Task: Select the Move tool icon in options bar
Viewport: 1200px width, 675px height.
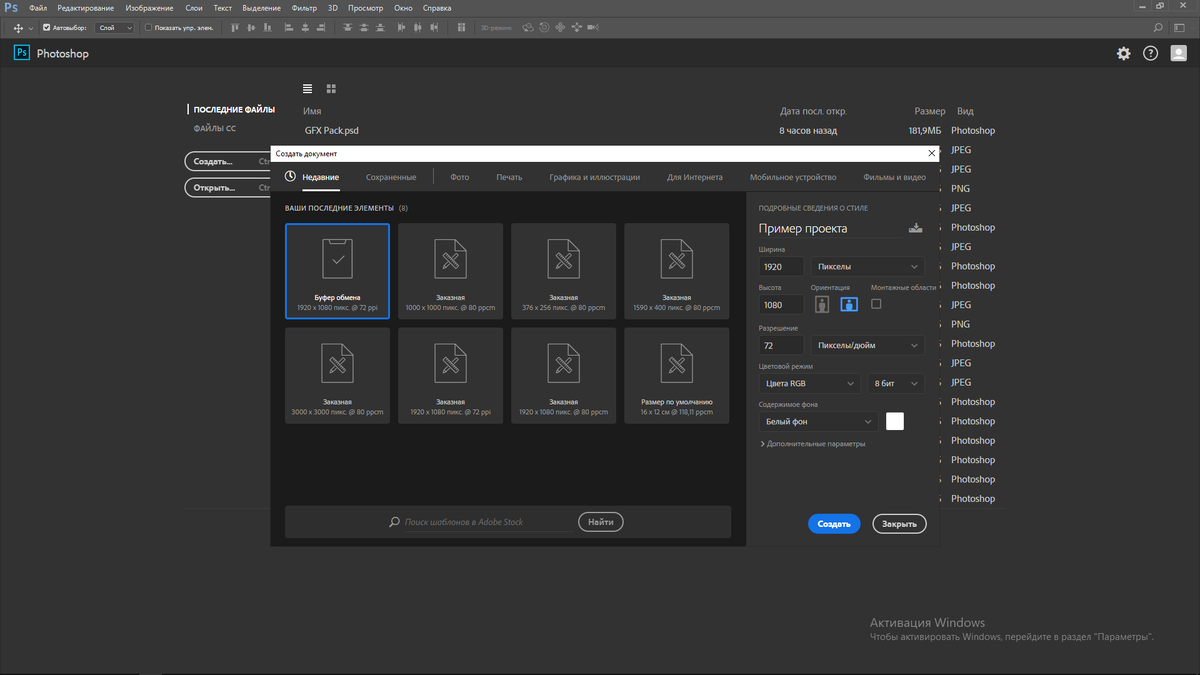Action: click(18, 28)
